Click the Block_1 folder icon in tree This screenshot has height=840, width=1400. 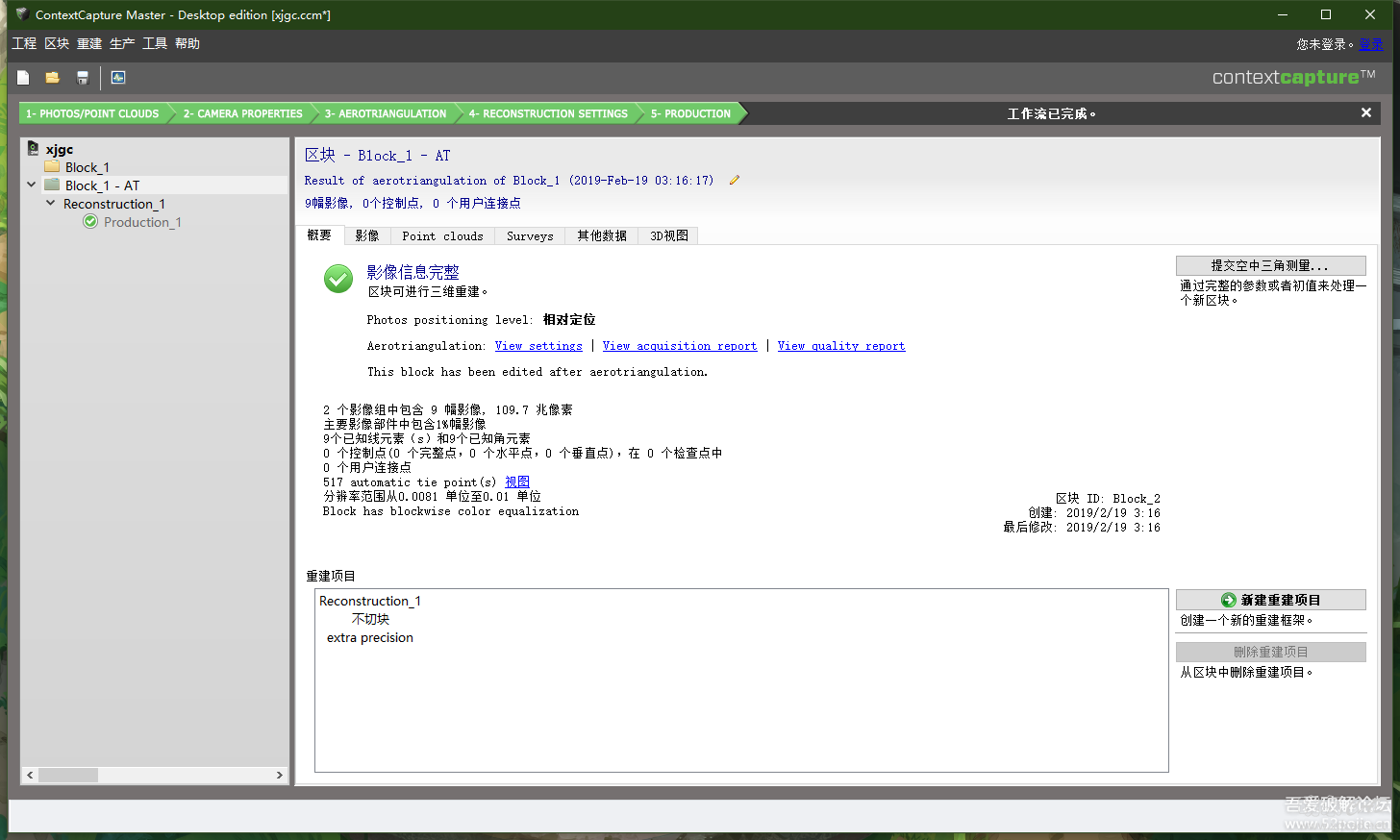tap(52, 167)
